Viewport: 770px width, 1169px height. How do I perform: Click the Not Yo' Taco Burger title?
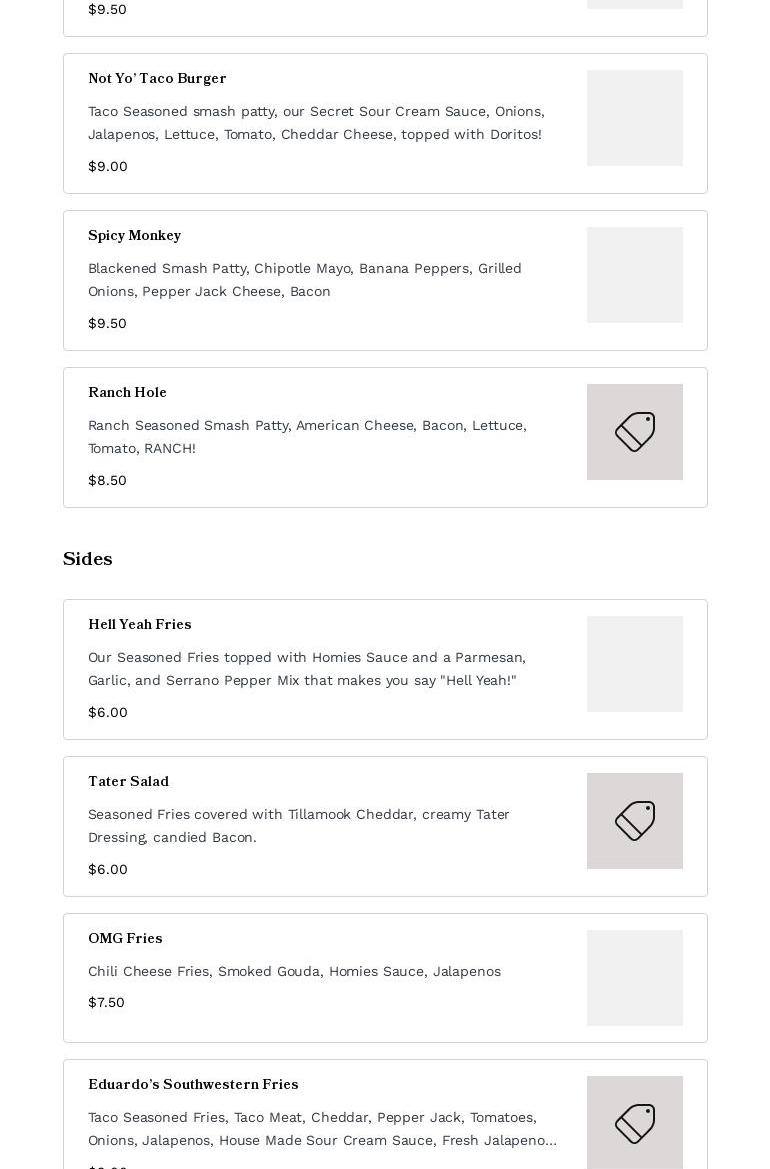(157, 78)
